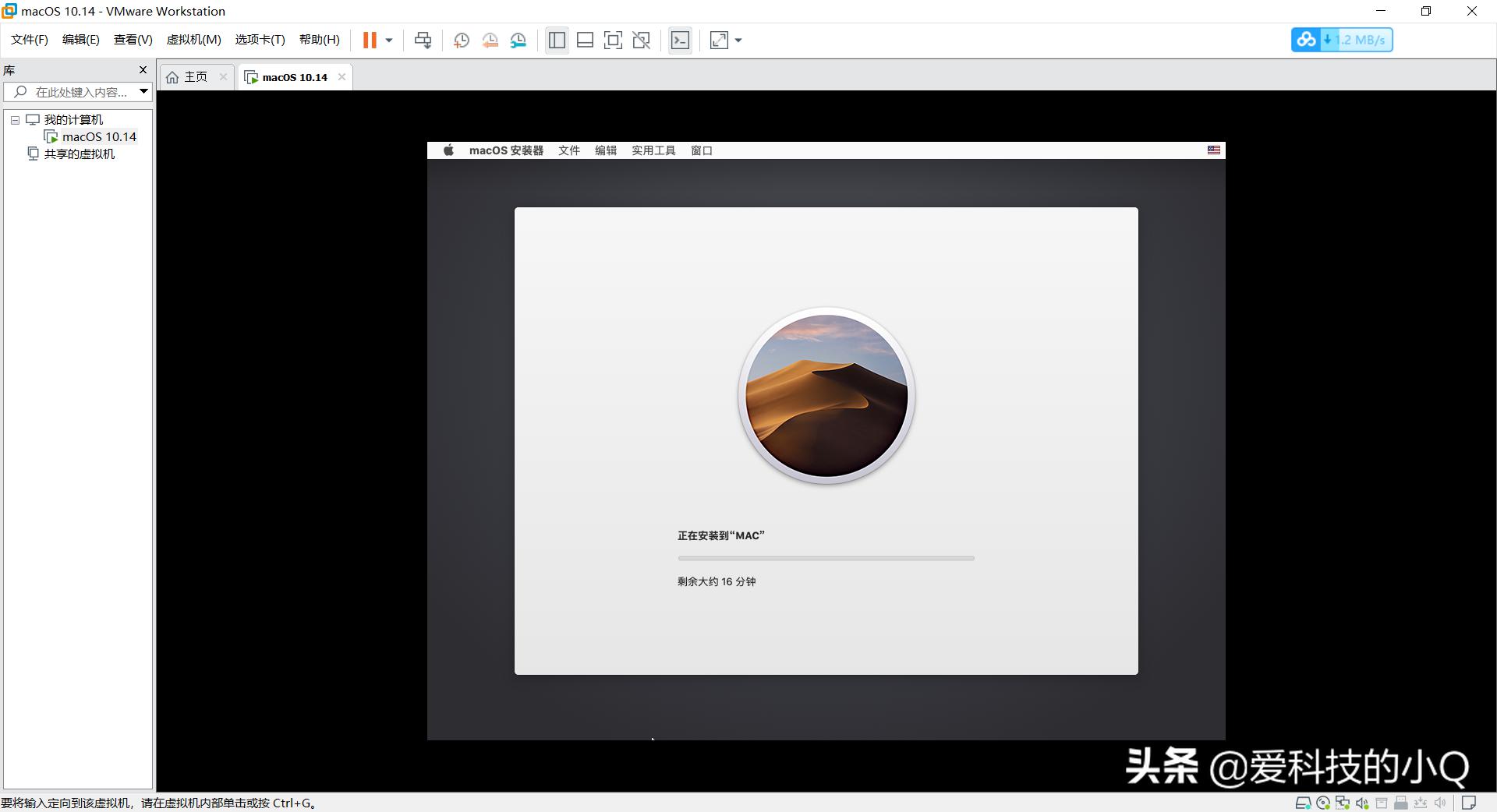Open the pause button dropdown arrow

click(388, 40)
